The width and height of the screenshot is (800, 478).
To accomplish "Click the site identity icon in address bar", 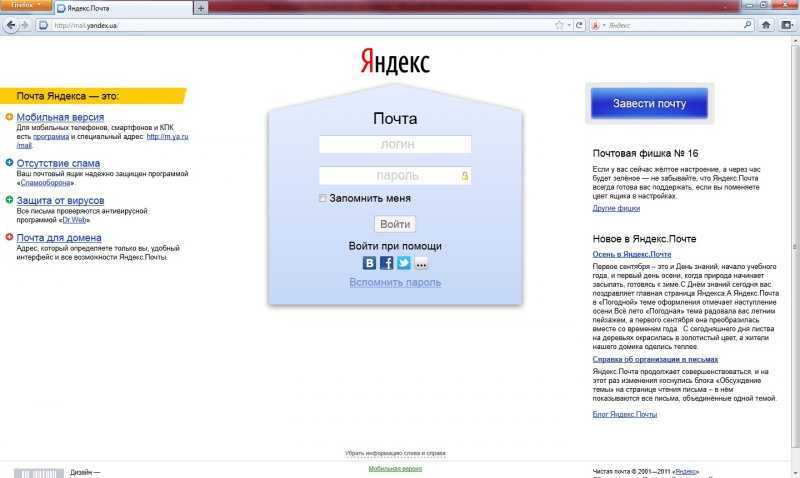I will coord(43,25).
